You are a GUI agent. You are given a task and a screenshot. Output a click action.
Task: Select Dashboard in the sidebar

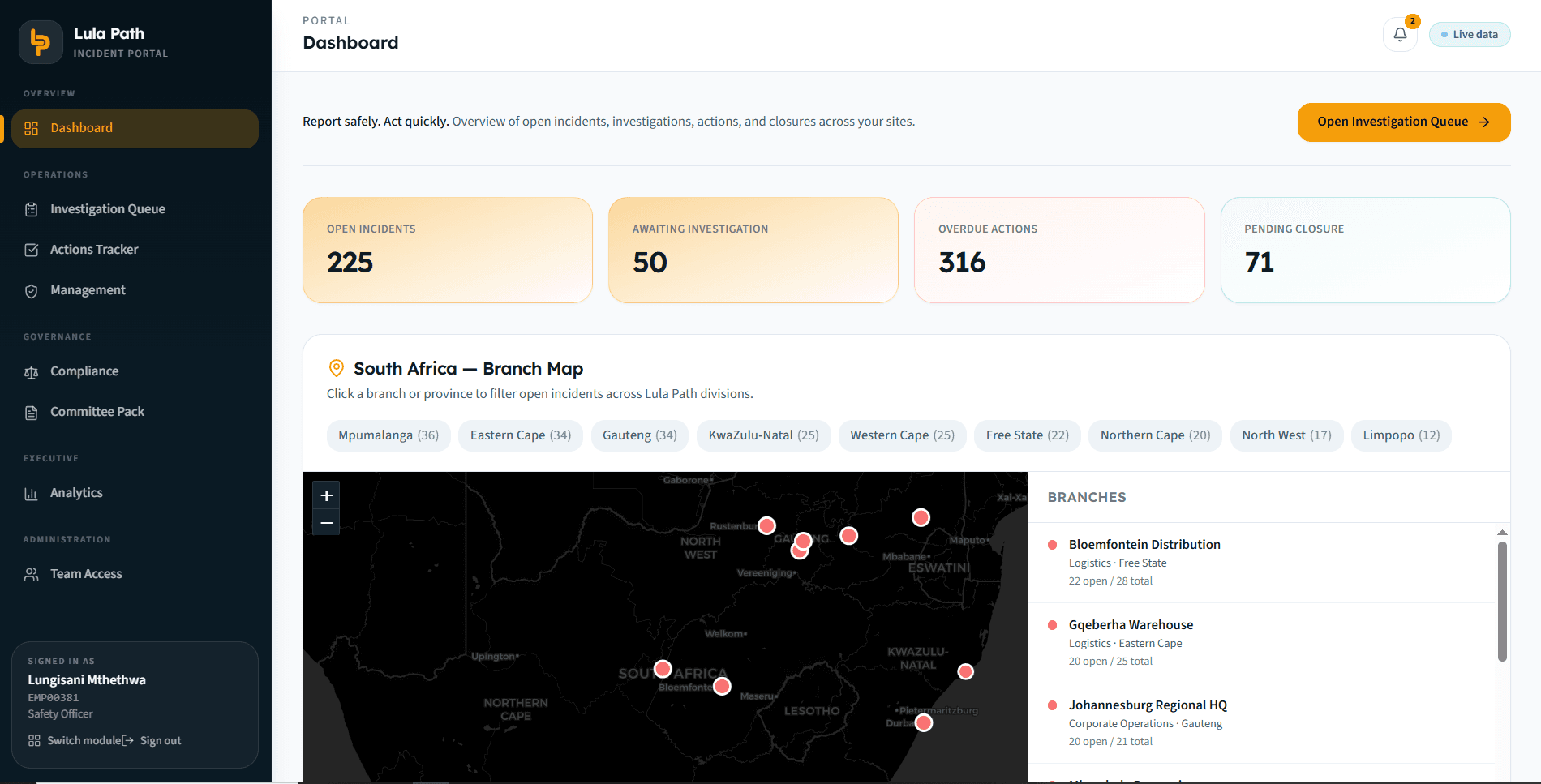point(135,128)
